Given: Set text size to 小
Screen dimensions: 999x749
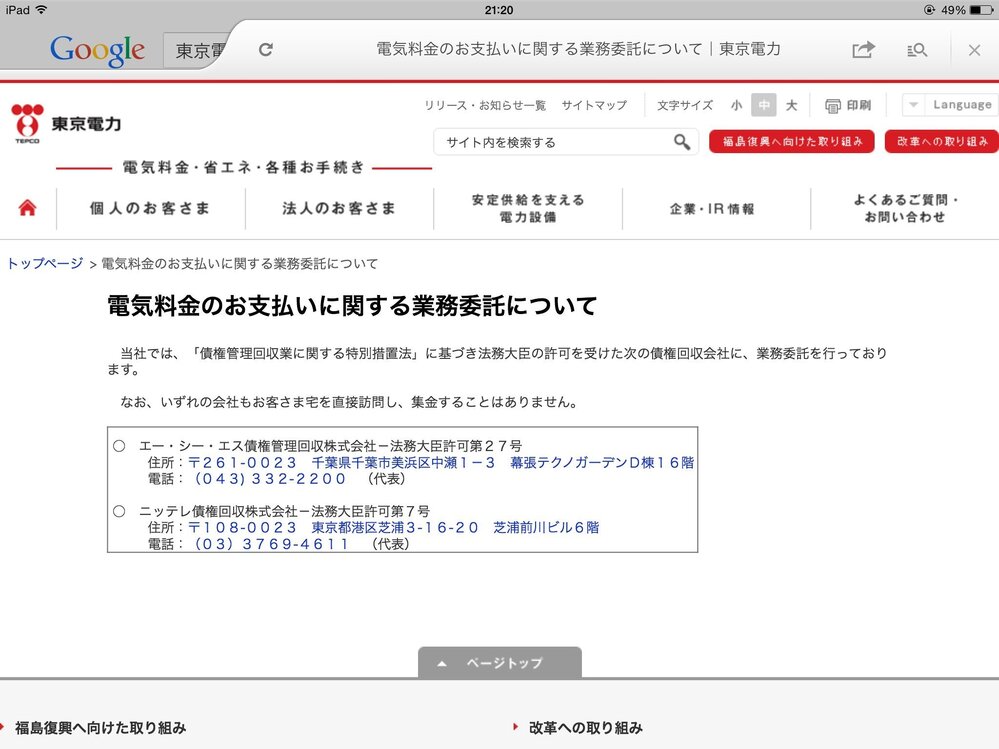Looking at the screenshot, I should pos(737,105).
